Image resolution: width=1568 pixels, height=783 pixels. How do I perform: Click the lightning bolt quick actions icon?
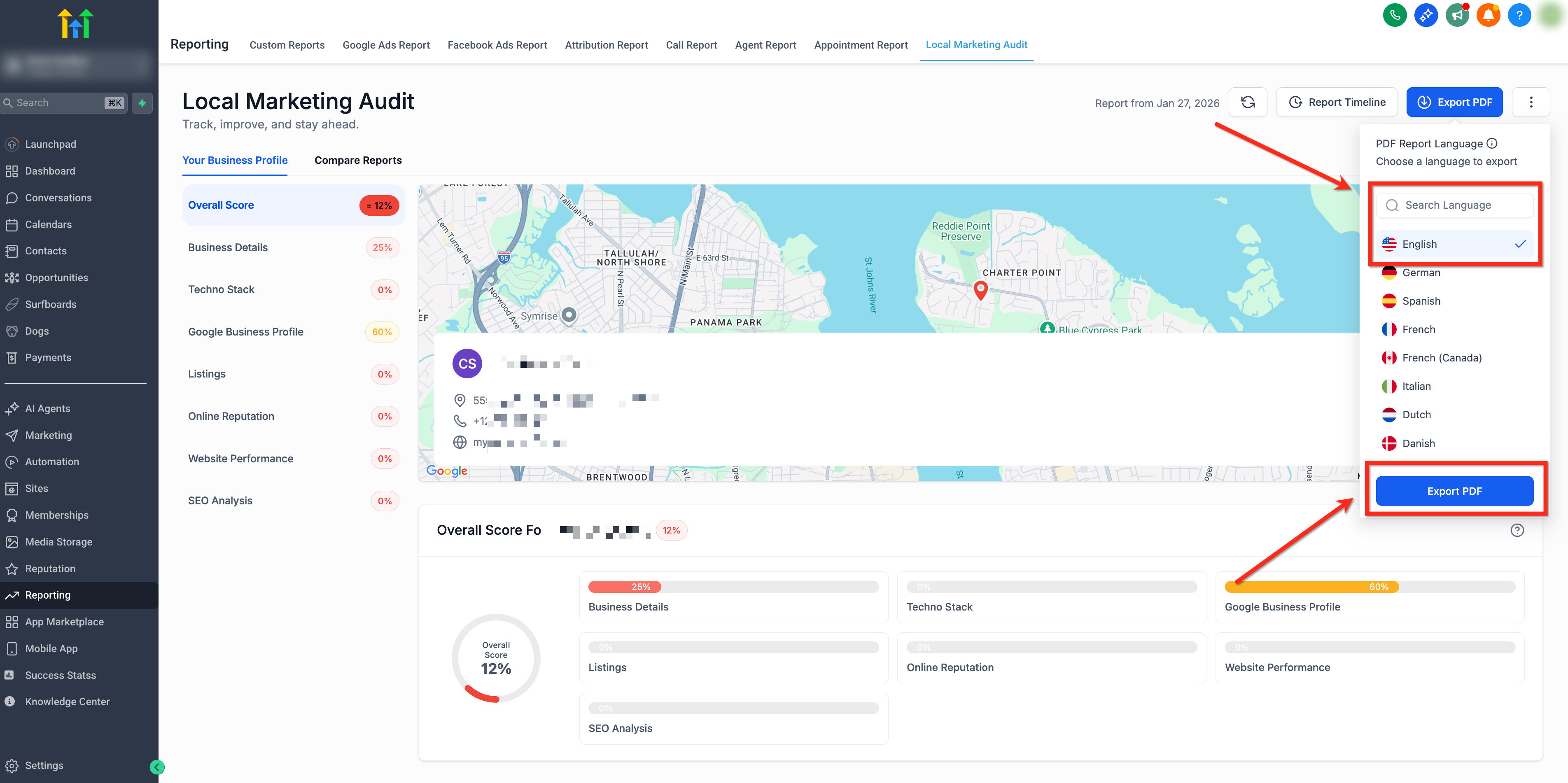142,103
